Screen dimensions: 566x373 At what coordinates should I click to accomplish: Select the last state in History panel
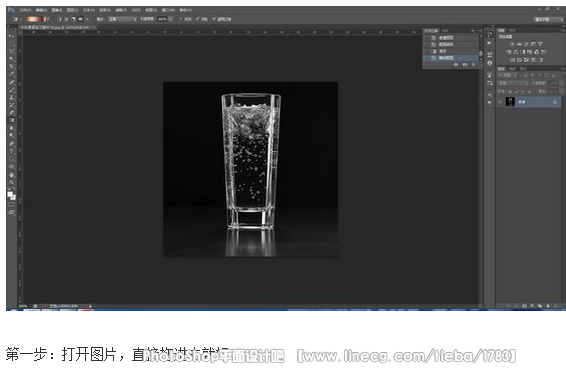click(x=451, y=58)
